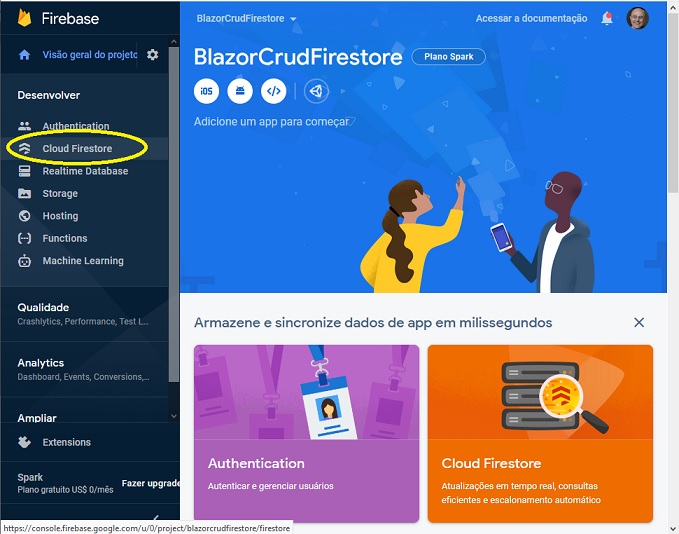Screen dimensions: 679x534
Task: Expand the BlazorCrudFirestore project dropdown
Action: pyautogui.click(x=246, y=18)
